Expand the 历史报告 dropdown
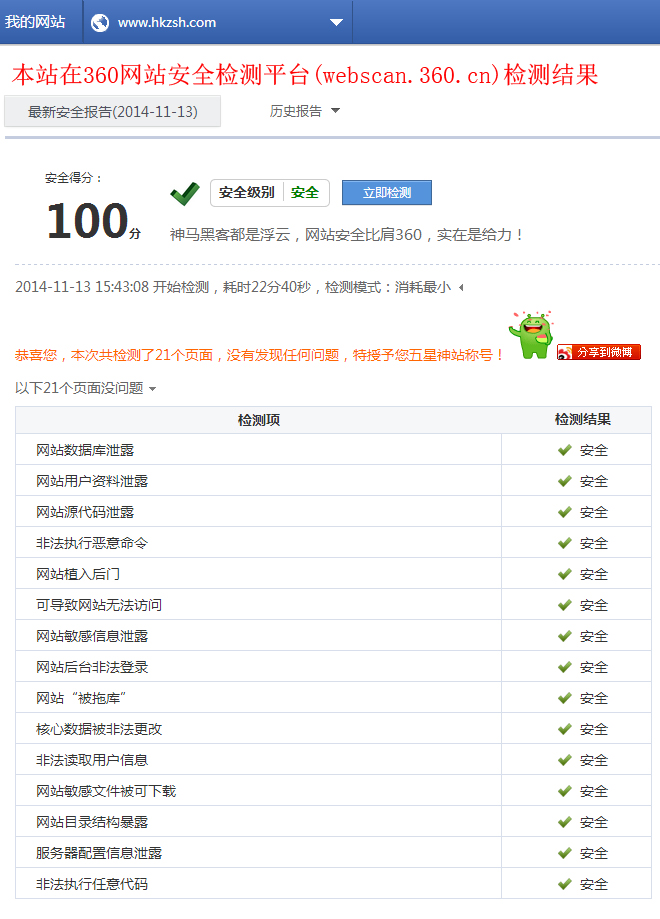 tap(335, 111)
